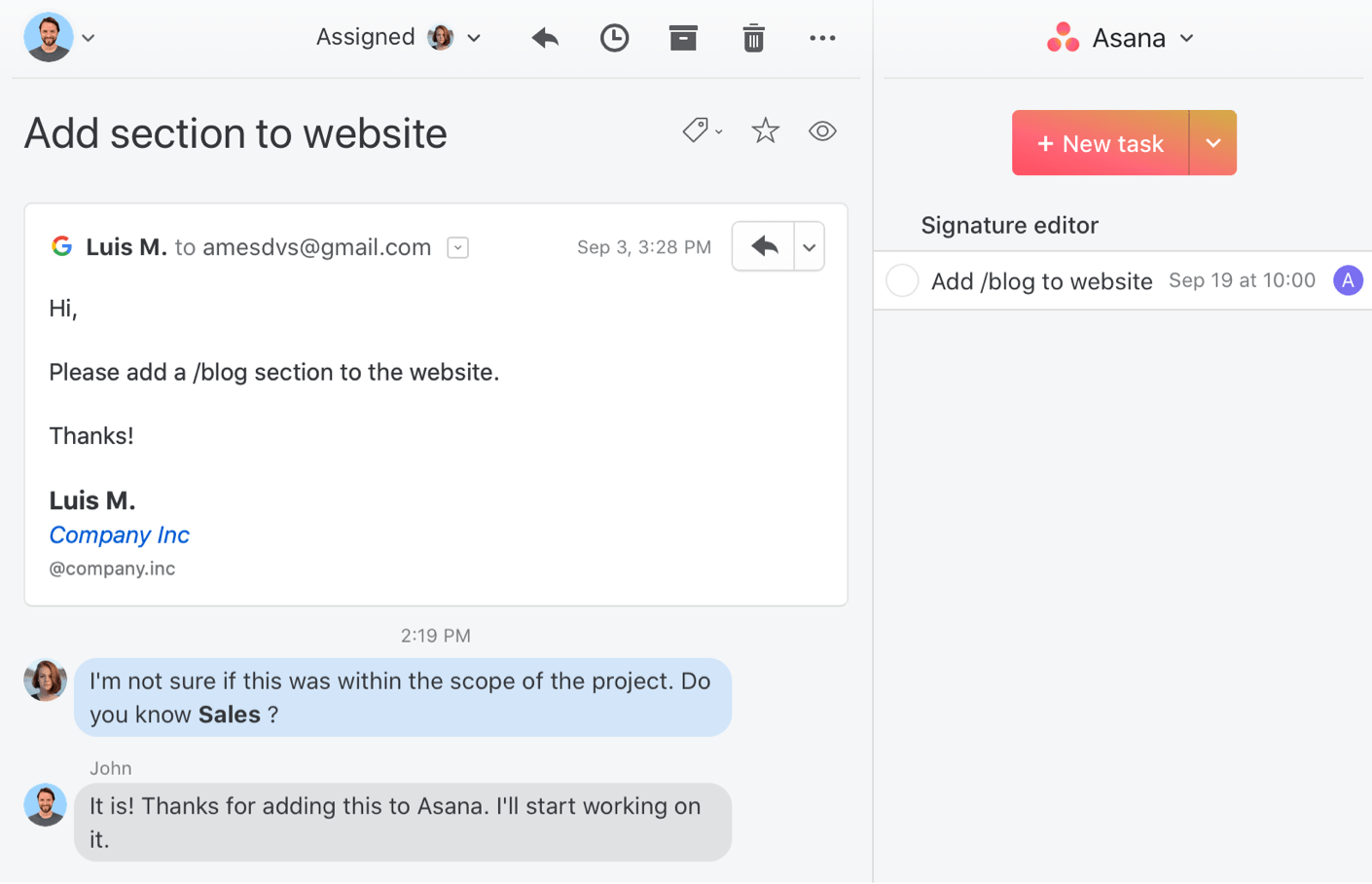Click the line Please add a /blog section
This screenshot has height=884, width=1372.
tap(273, 372)
